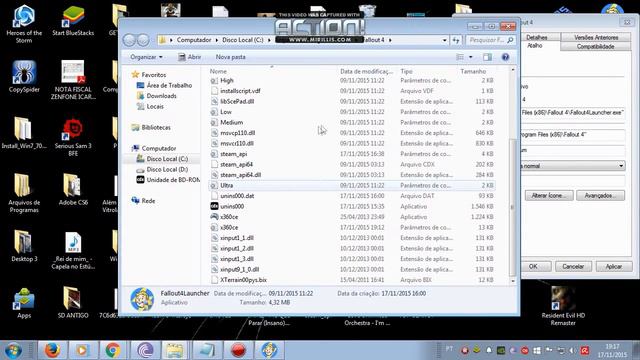Screen dimensions: 640x360
Task: Open CopySpider desktop shortcut
Action: point(24,77)
